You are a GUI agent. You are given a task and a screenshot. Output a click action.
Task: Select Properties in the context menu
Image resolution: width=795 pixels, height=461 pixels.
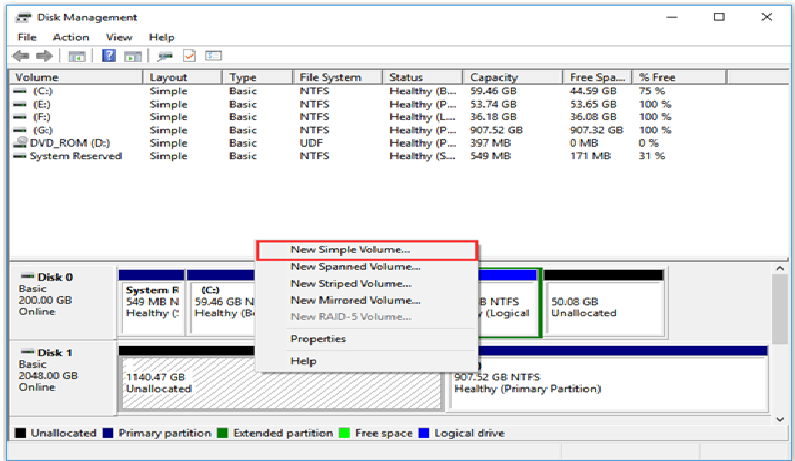point(367,339)
